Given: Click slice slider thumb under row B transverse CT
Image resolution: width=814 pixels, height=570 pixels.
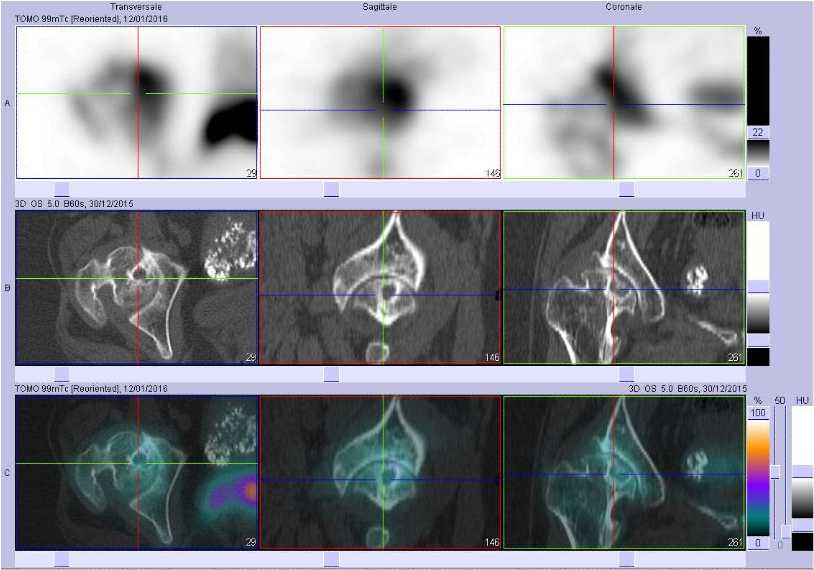Looking at the screenshot, I should (x=62, y=374).
